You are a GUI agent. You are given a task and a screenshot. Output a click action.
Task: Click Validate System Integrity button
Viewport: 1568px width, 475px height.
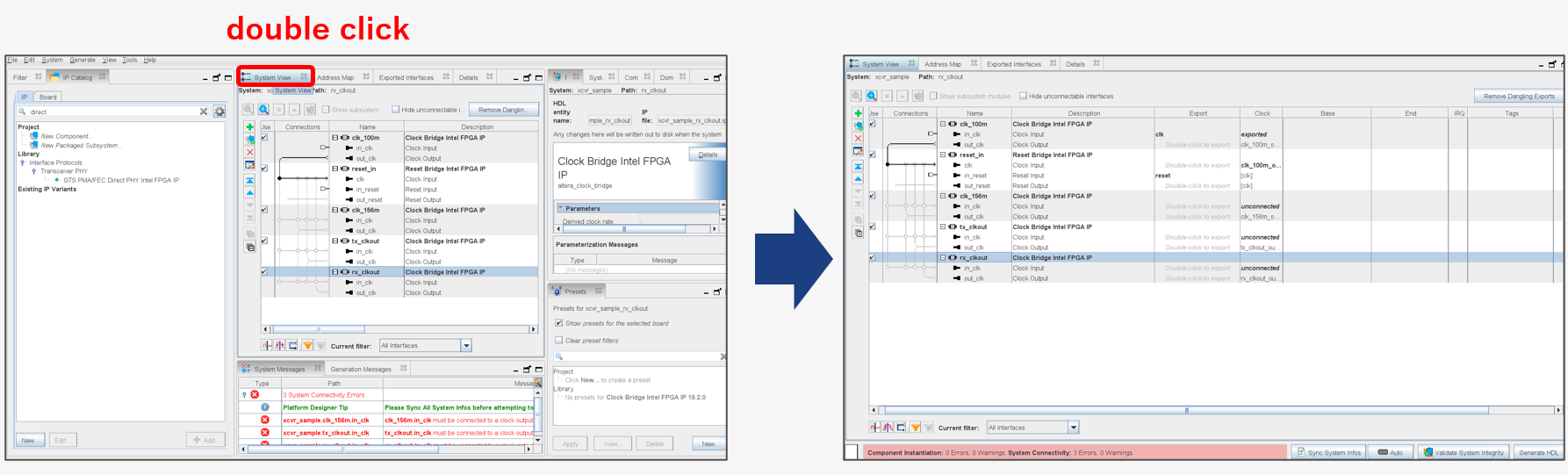click(x=1464, y=452)
